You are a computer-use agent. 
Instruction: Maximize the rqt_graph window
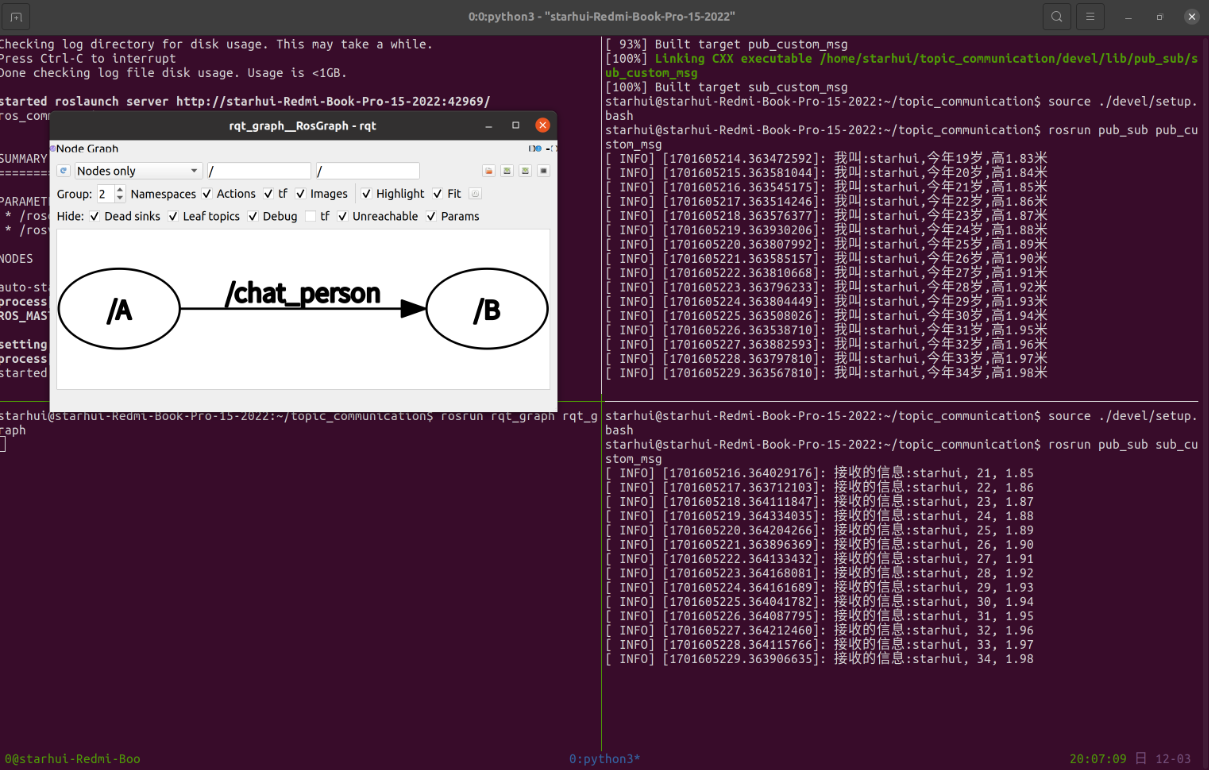(x=516, y=125)
